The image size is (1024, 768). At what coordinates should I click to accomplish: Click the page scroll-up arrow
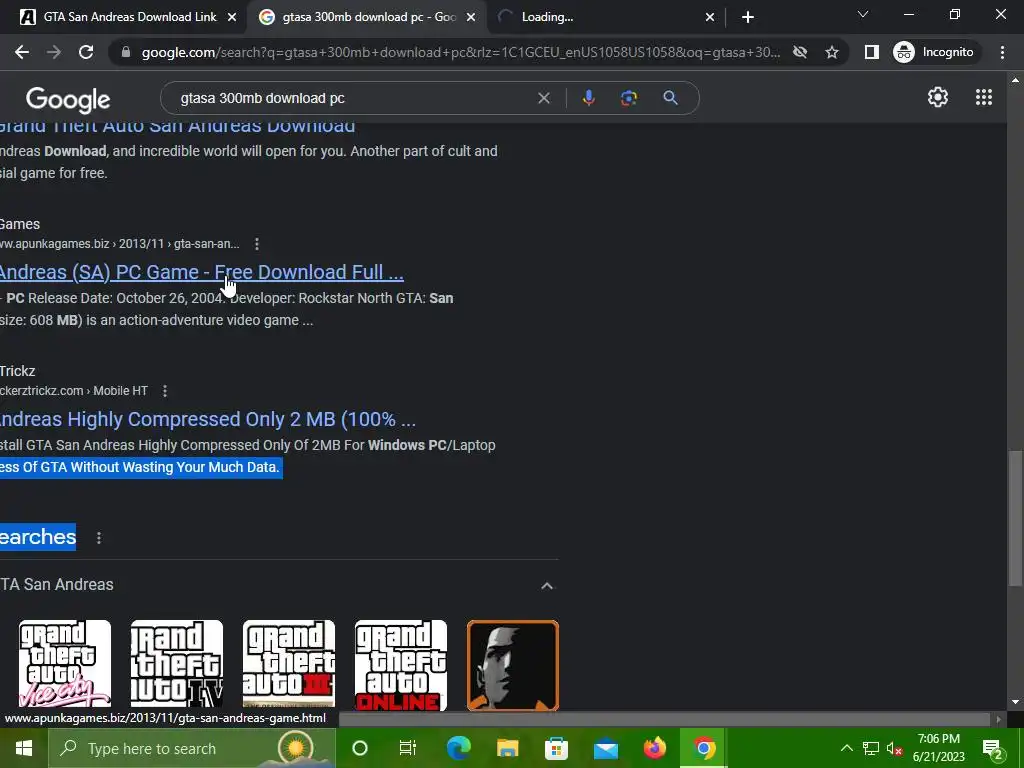[x=1014, y=80]
